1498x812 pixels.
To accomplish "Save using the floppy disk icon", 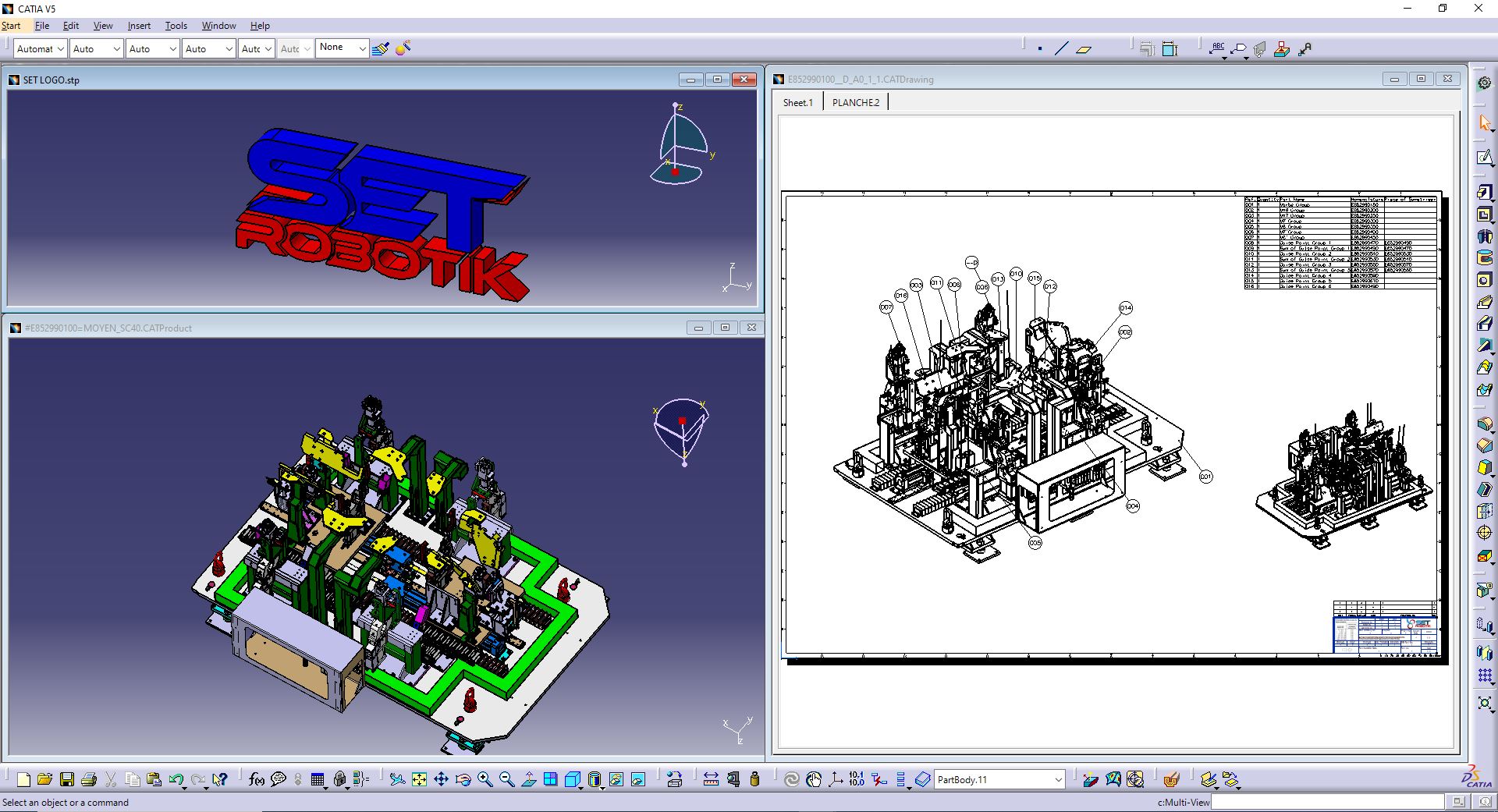I will click(x=66, y=779).
